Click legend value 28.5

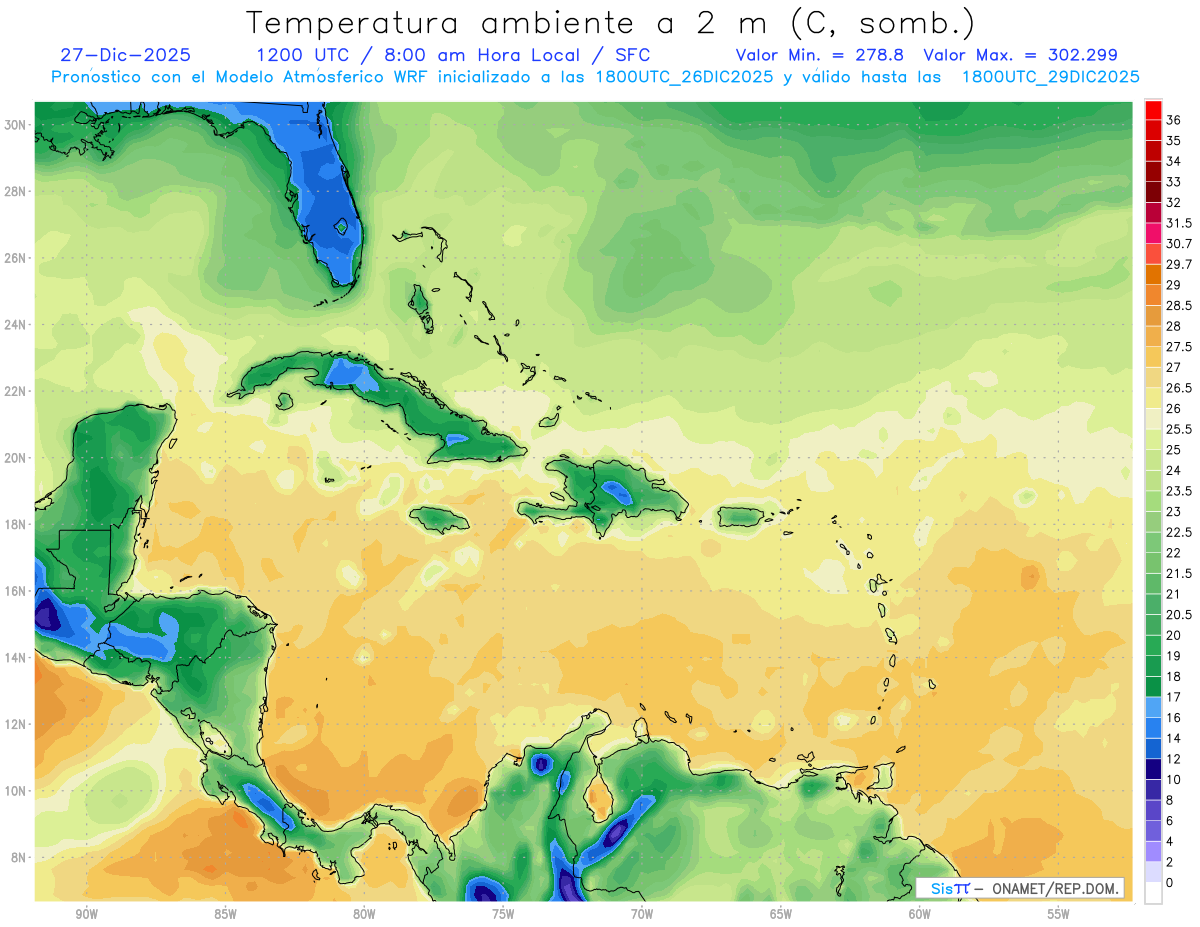[x=1178, y=305]
